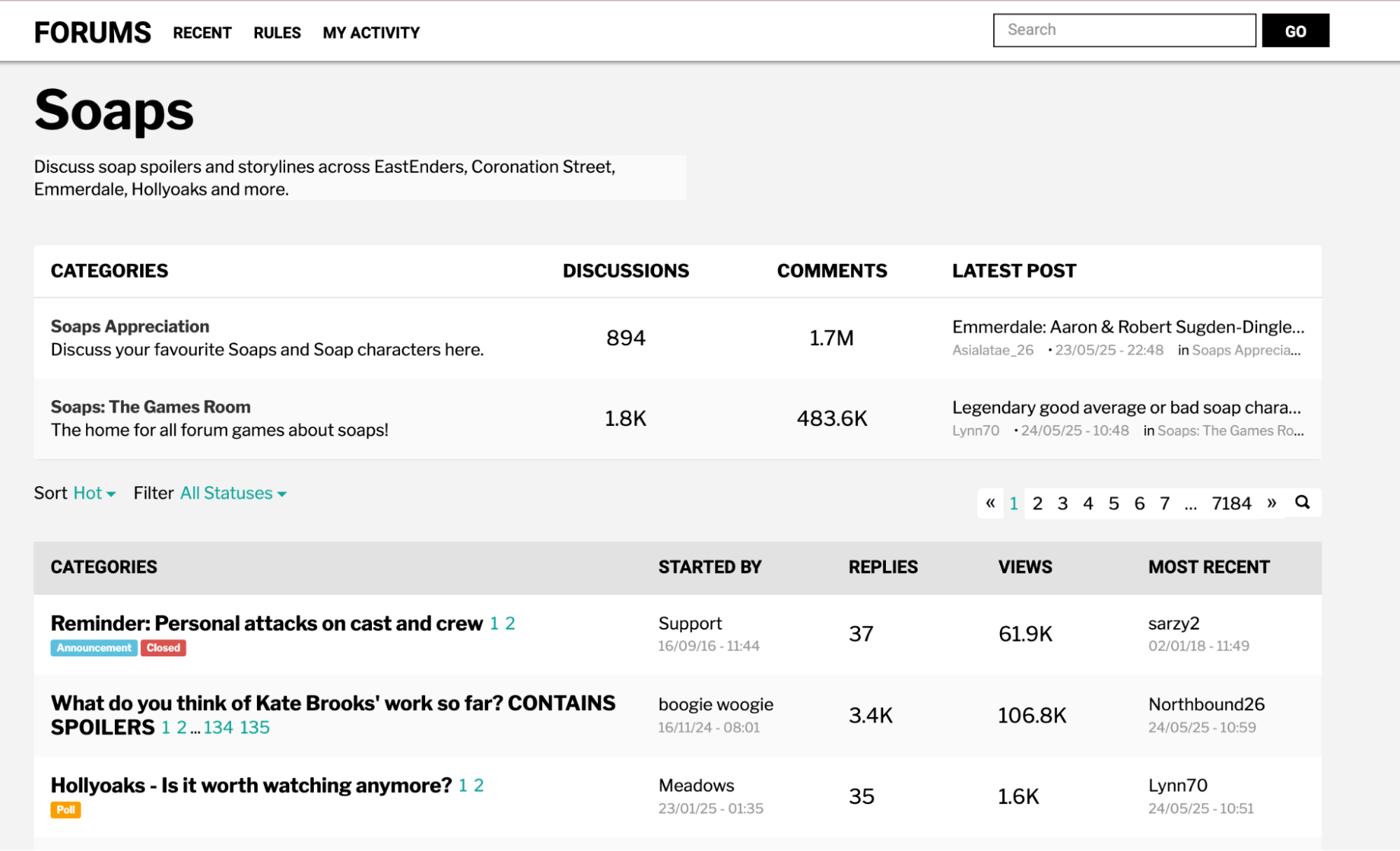This screenshot has height=851, width=1400.
Task: Click the Announcement tag badge
Action: [x=94, y=648]
